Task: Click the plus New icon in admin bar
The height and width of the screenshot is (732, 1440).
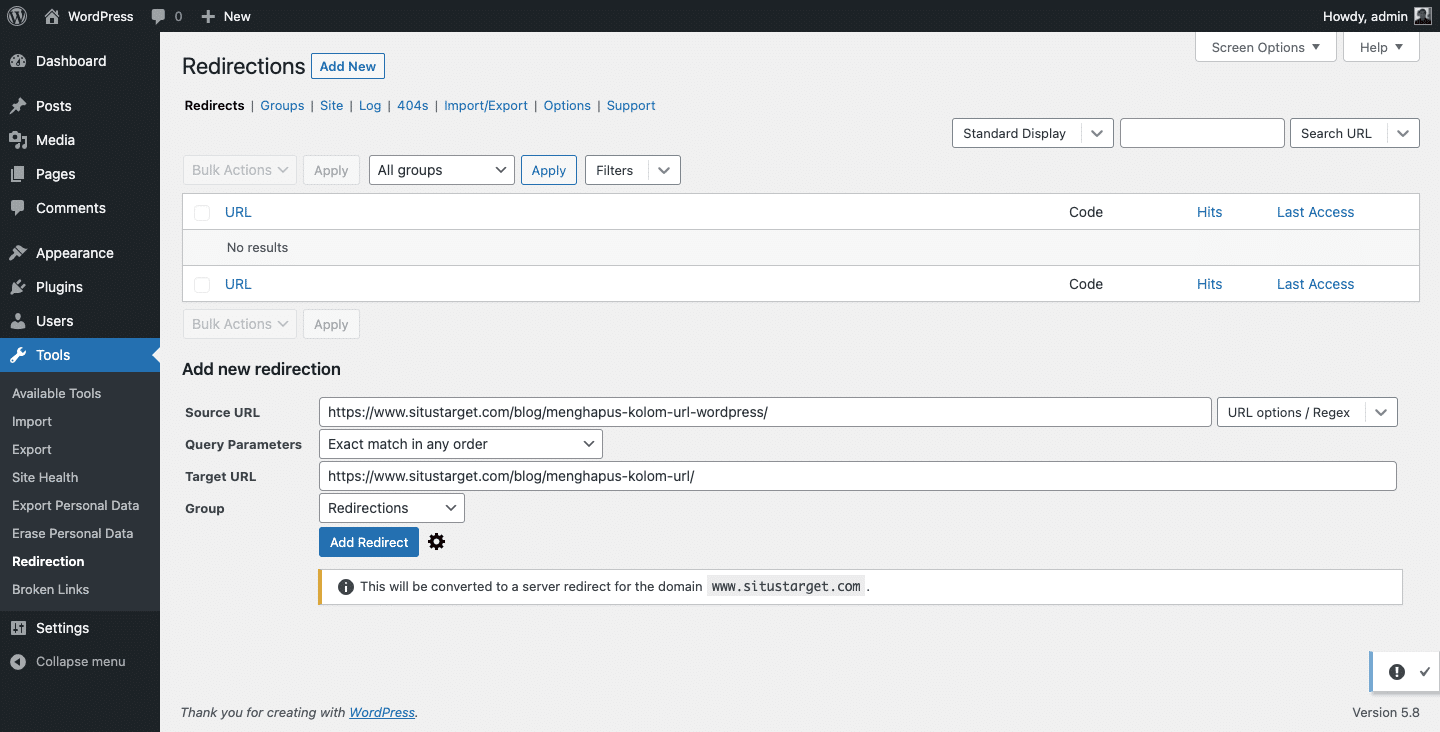Action: (x=208, y=16)
